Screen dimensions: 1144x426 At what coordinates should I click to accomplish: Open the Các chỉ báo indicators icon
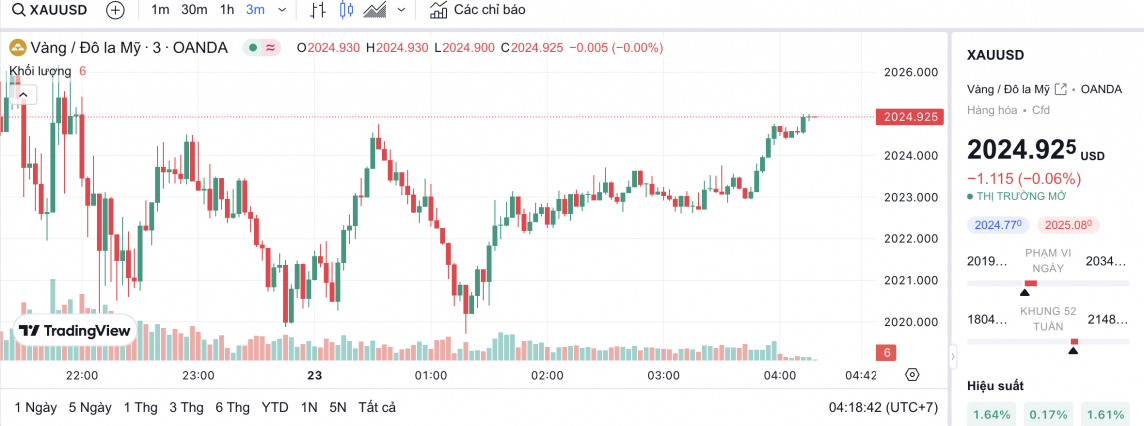click(438, 10)
